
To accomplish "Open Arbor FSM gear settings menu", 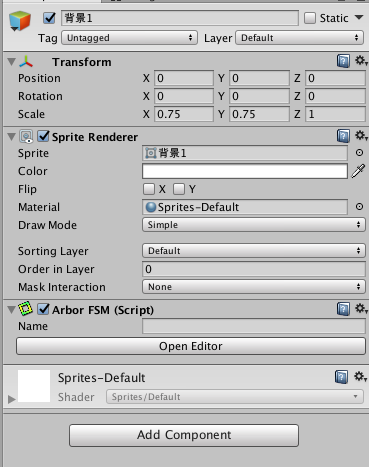I will point(360,309).
